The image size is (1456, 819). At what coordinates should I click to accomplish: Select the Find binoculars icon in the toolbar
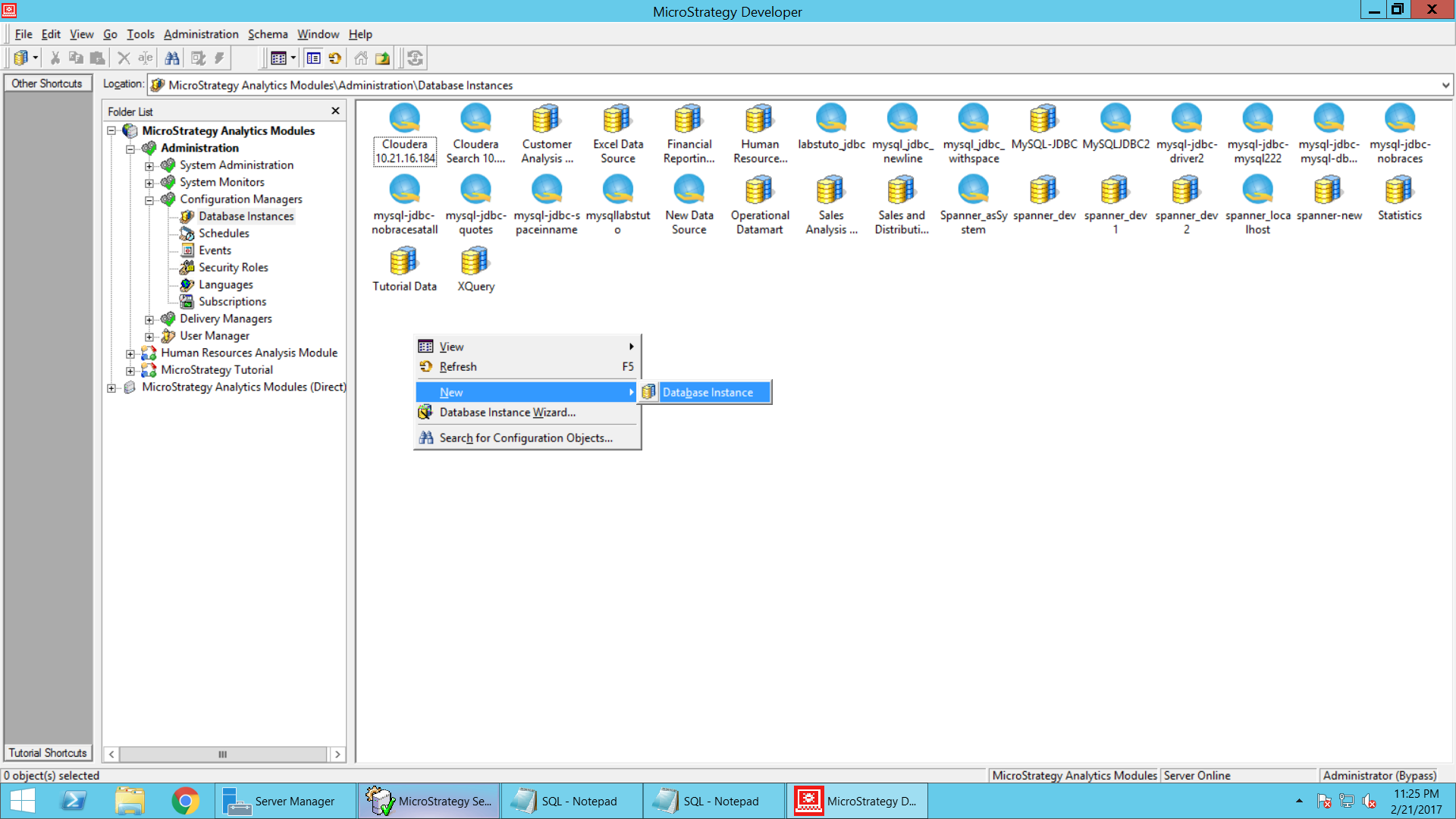coord(172,58)
